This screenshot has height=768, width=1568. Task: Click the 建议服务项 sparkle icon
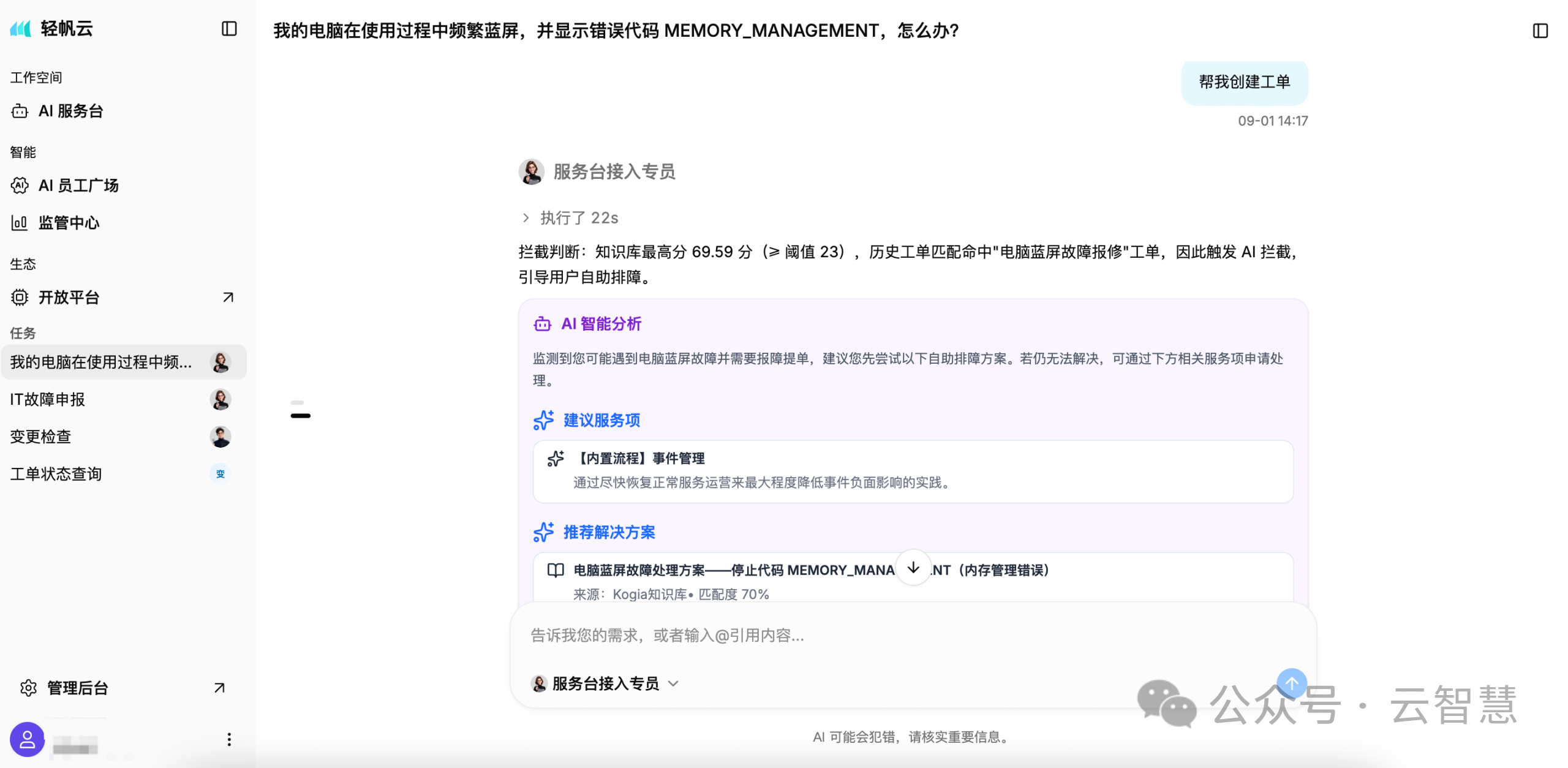point(543,420)
